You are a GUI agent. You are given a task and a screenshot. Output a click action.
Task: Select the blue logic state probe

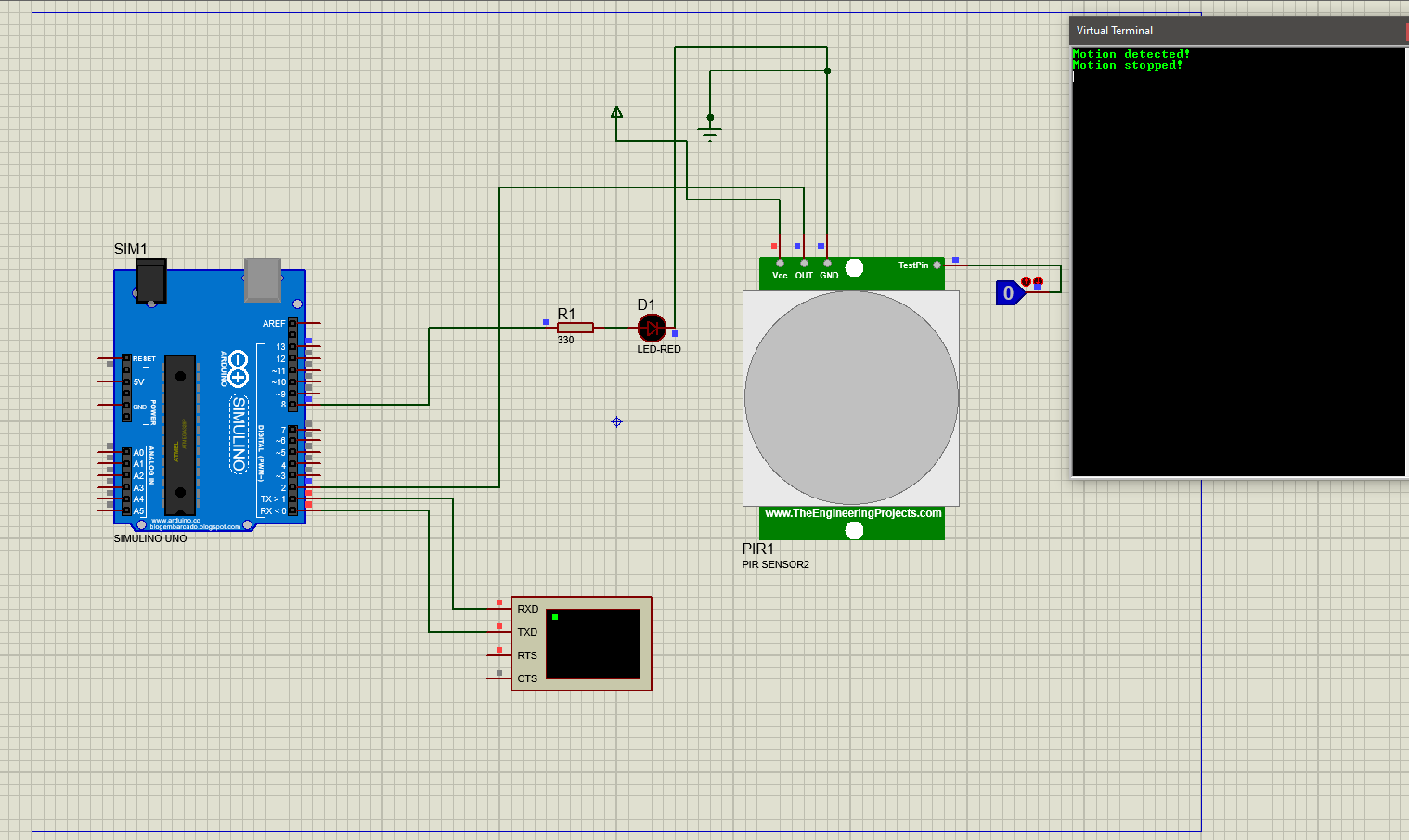tap(1009, 292)
